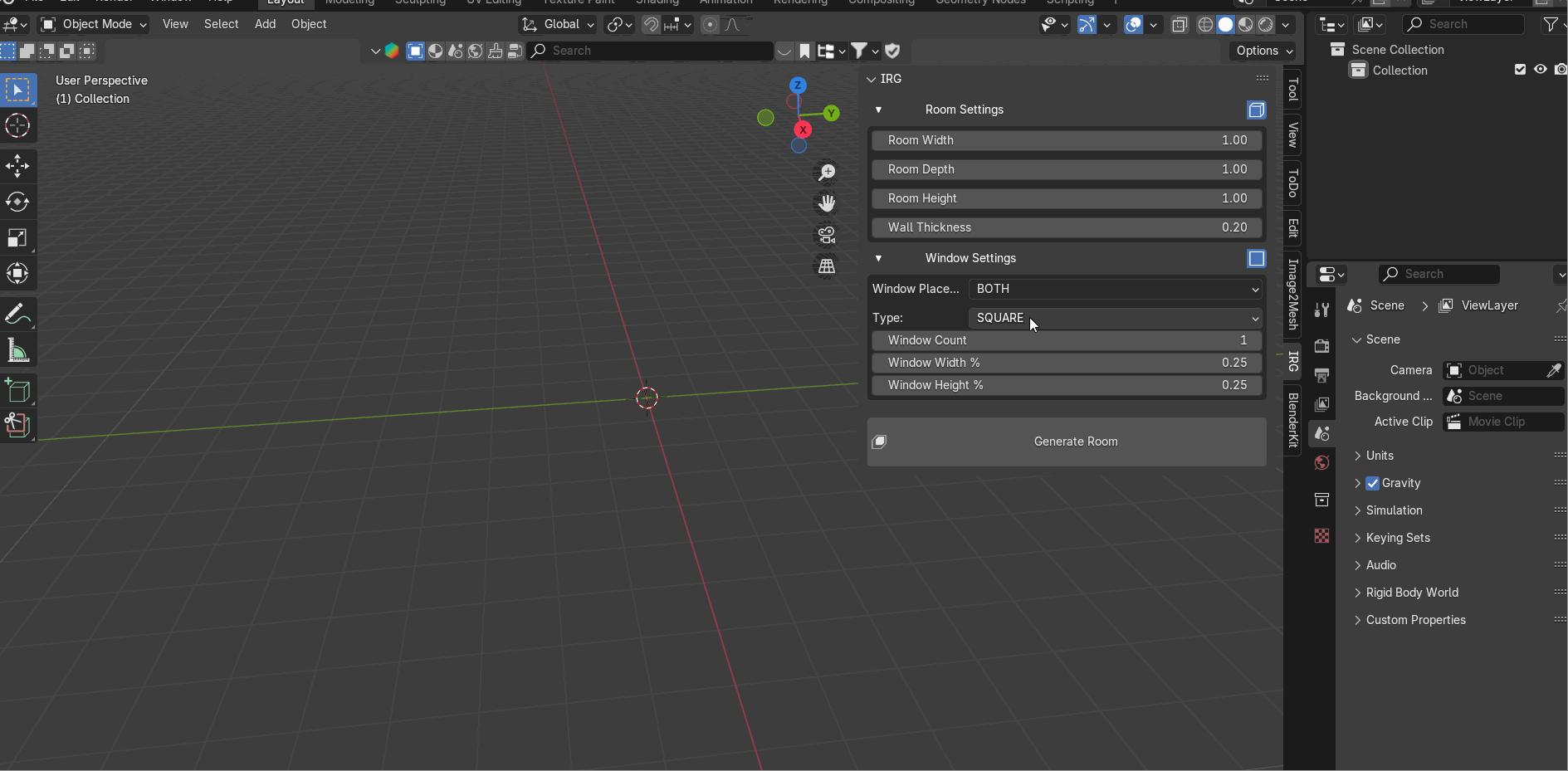Click the eyedropper next to Camera field
The width and height of the screenshot is (1568, 771).
[1554, 370]
